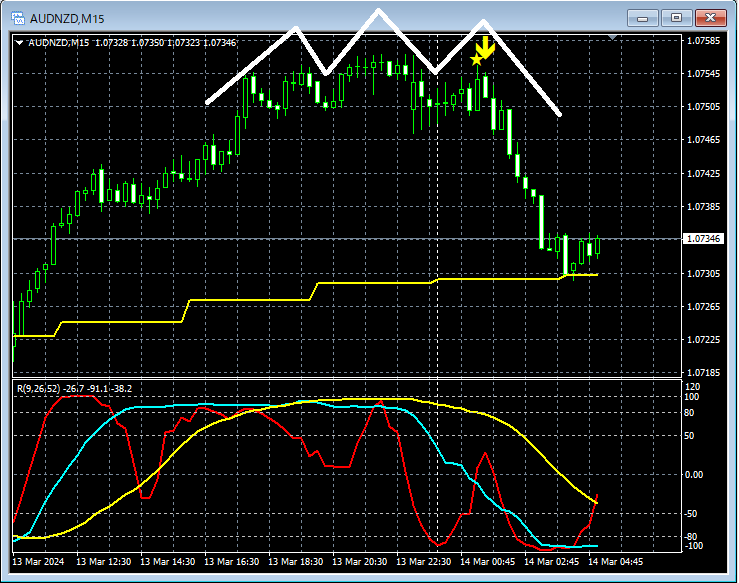Click the 14 Mar 04:45 time label
The image size is (739, 583).
pos(616,562)
